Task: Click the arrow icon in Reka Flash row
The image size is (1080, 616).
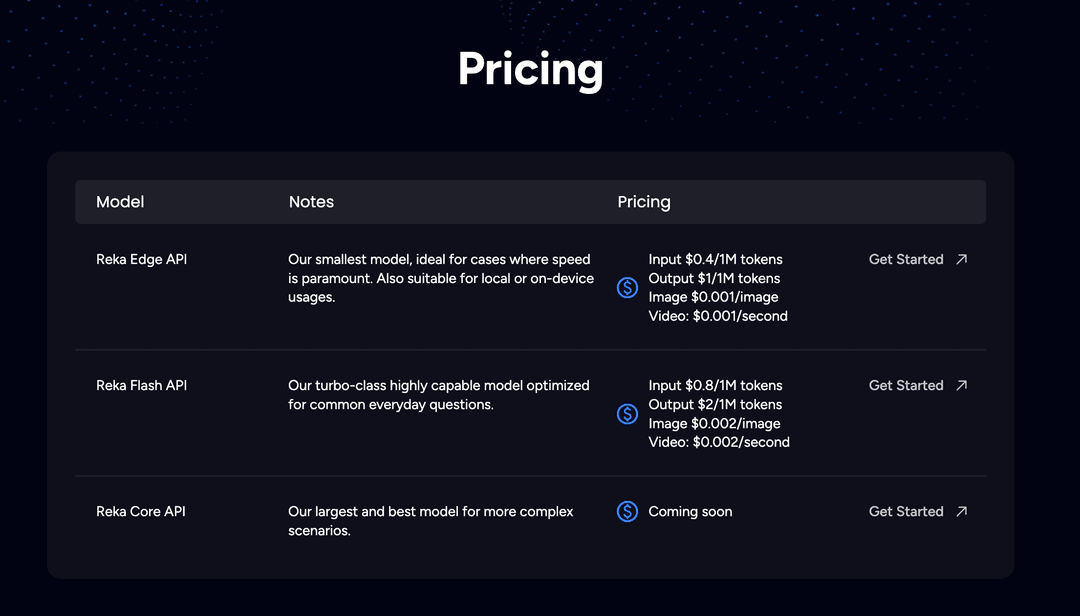Action: (x=962, y=385)
